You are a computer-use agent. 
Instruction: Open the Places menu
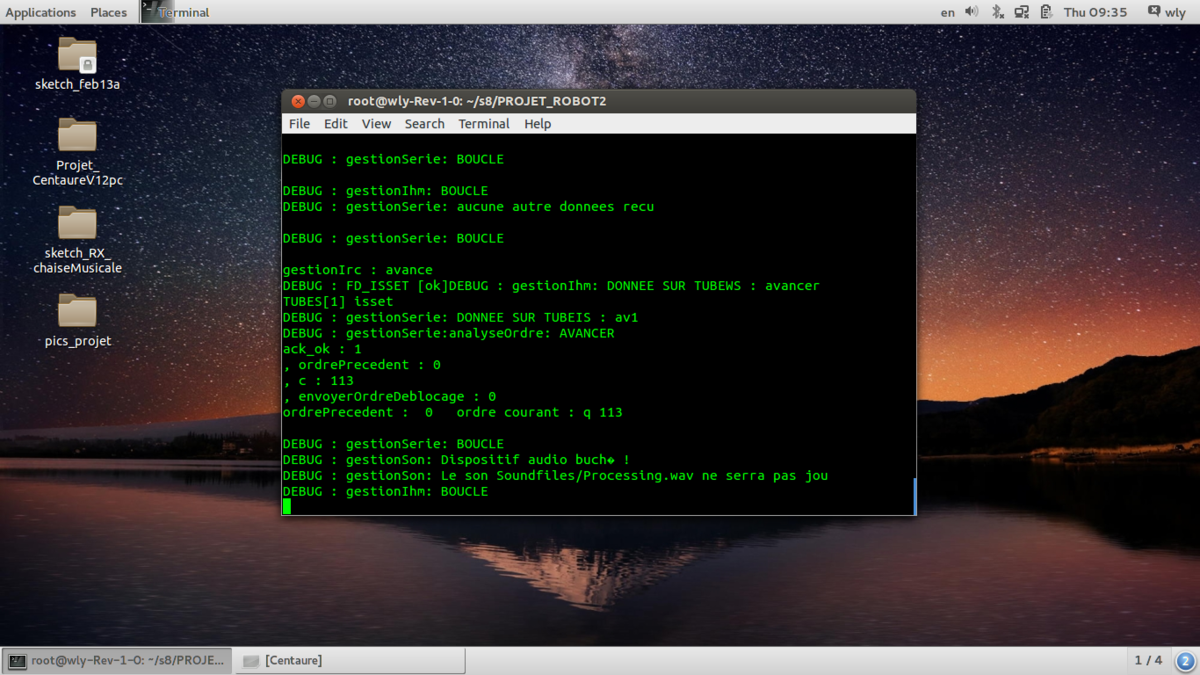click(108, 12)
